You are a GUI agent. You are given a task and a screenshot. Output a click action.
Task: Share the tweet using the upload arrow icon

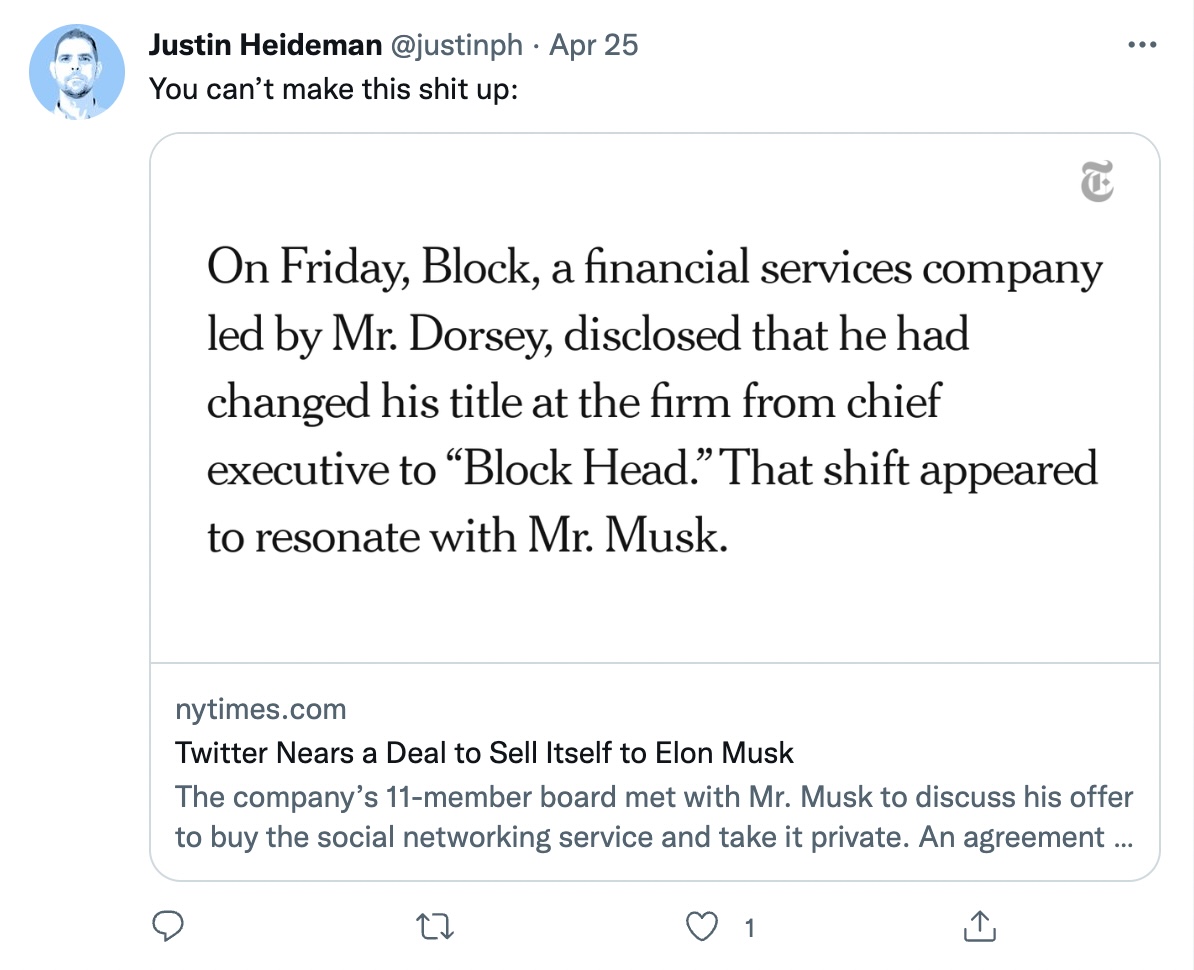(x=980, y=927)
